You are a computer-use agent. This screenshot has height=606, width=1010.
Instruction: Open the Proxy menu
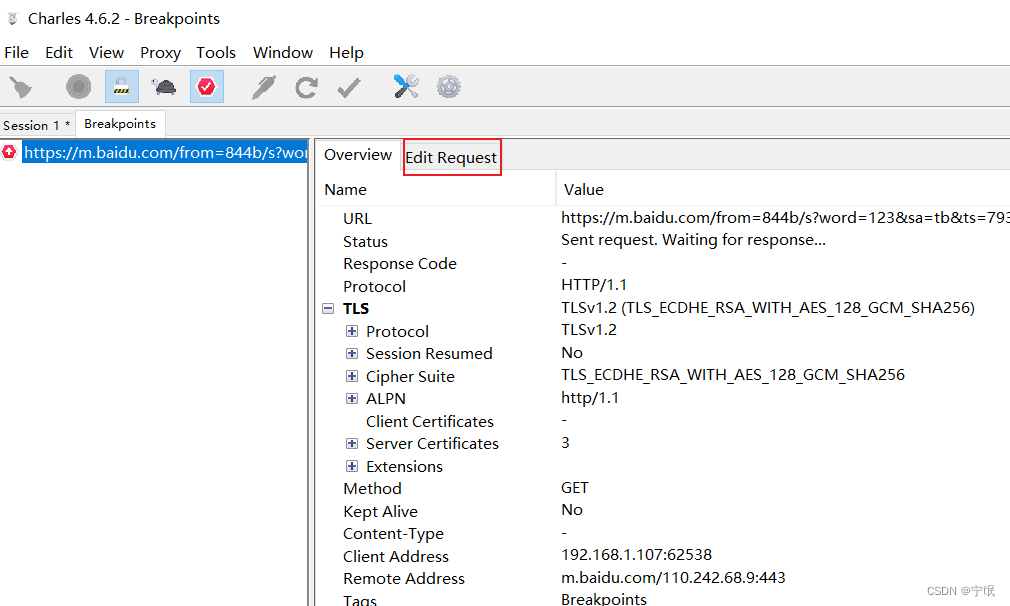click(160, 53)
